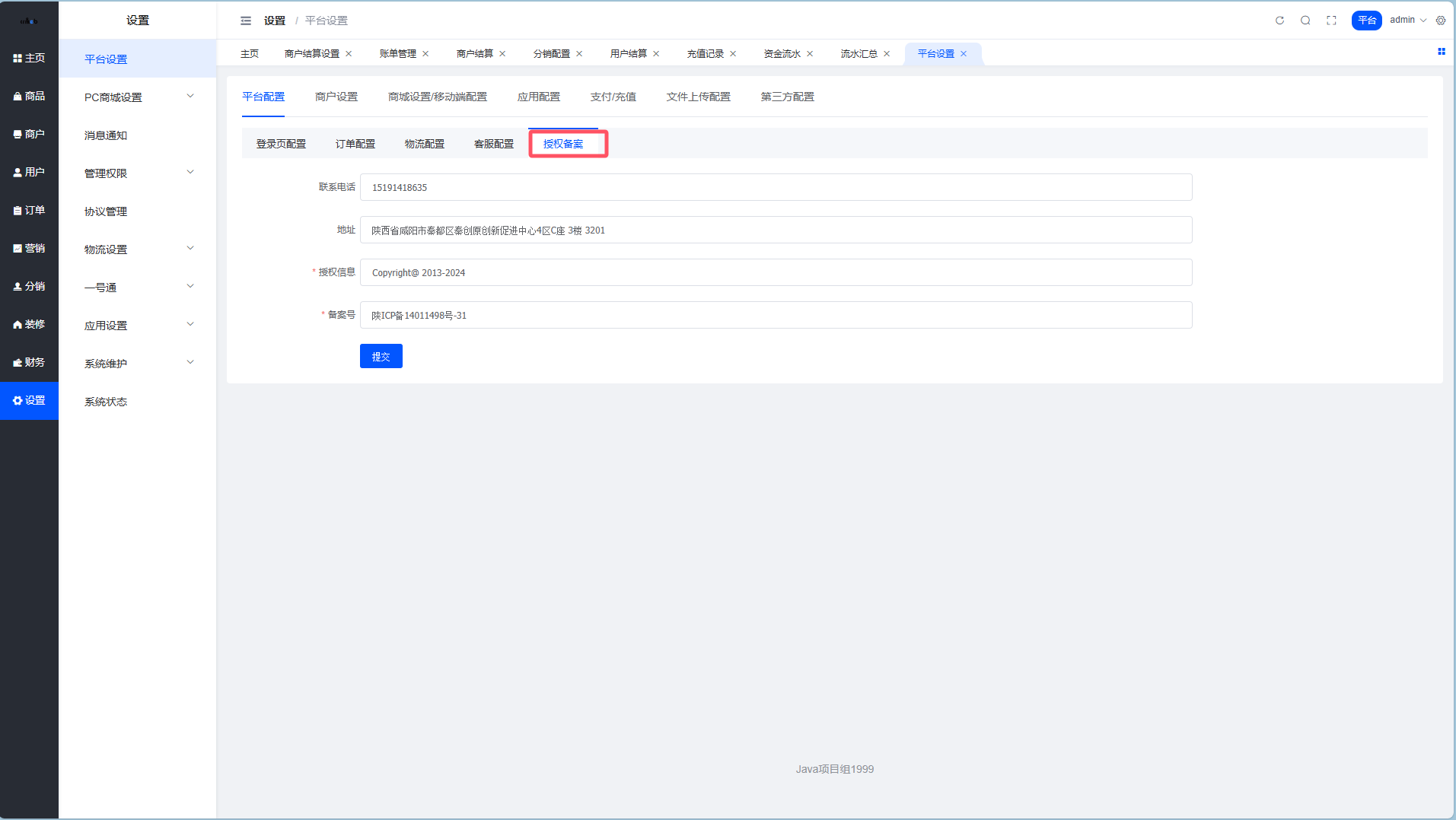Click the 备案号 input field
Image resolution: width=1456 pixels, height=820 pixels.
[x=776, y=315]
